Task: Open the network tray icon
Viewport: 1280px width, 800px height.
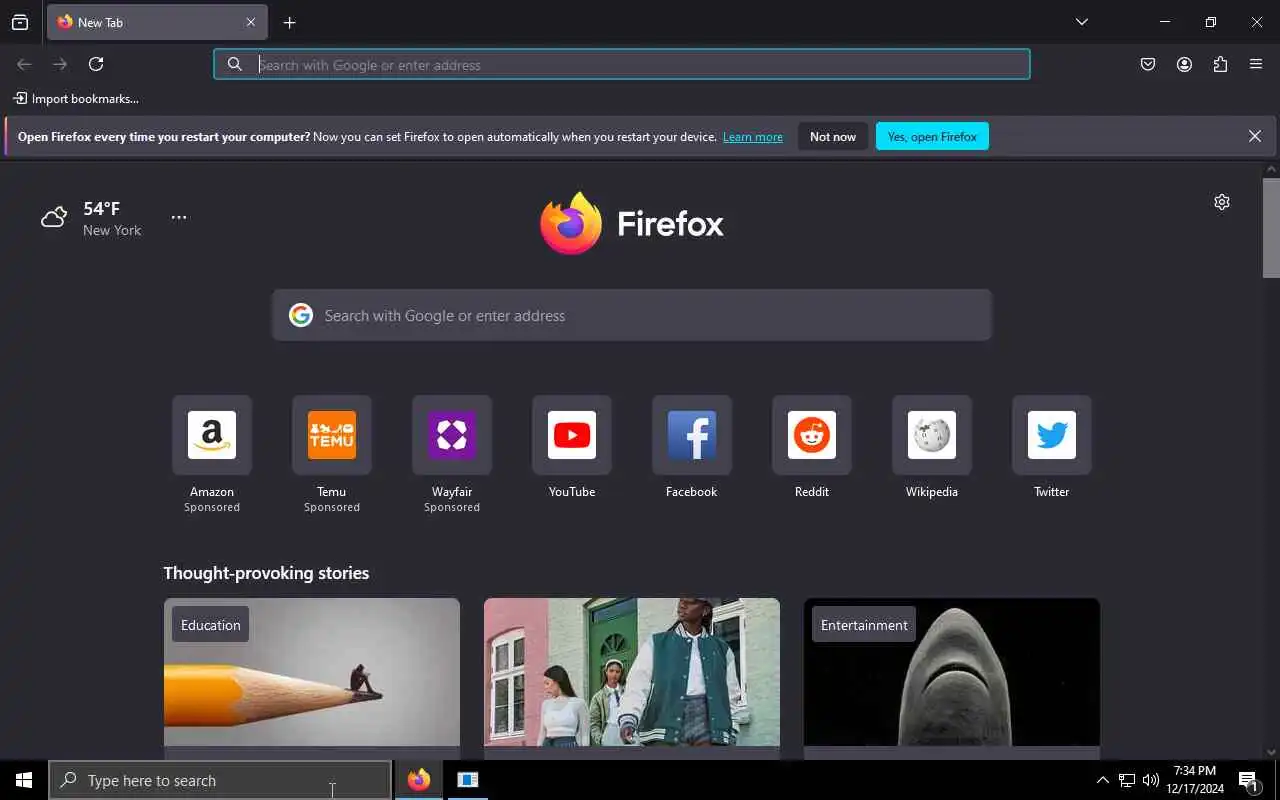Action: click(x=1127, y=780)
